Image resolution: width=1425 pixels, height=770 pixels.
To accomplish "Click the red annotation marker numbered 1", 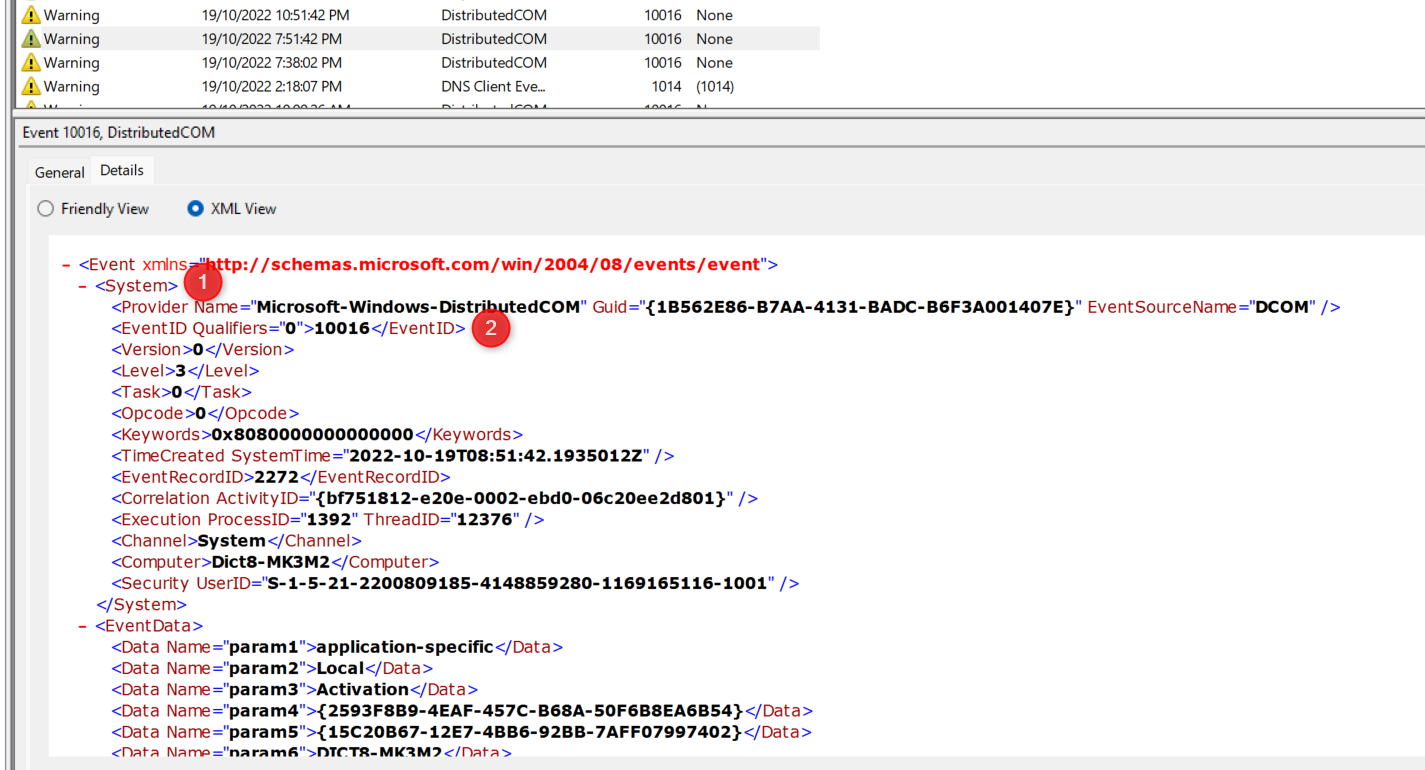I will point(203,282).
